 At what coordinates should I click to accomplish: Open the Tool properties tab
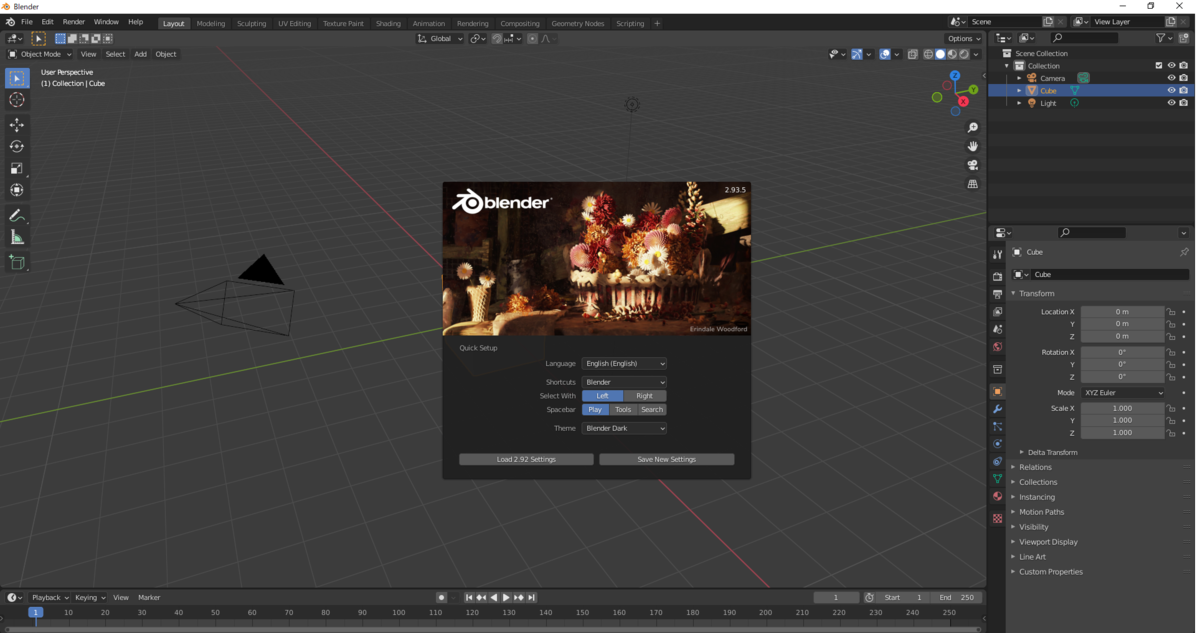click(x=997, y=255)
